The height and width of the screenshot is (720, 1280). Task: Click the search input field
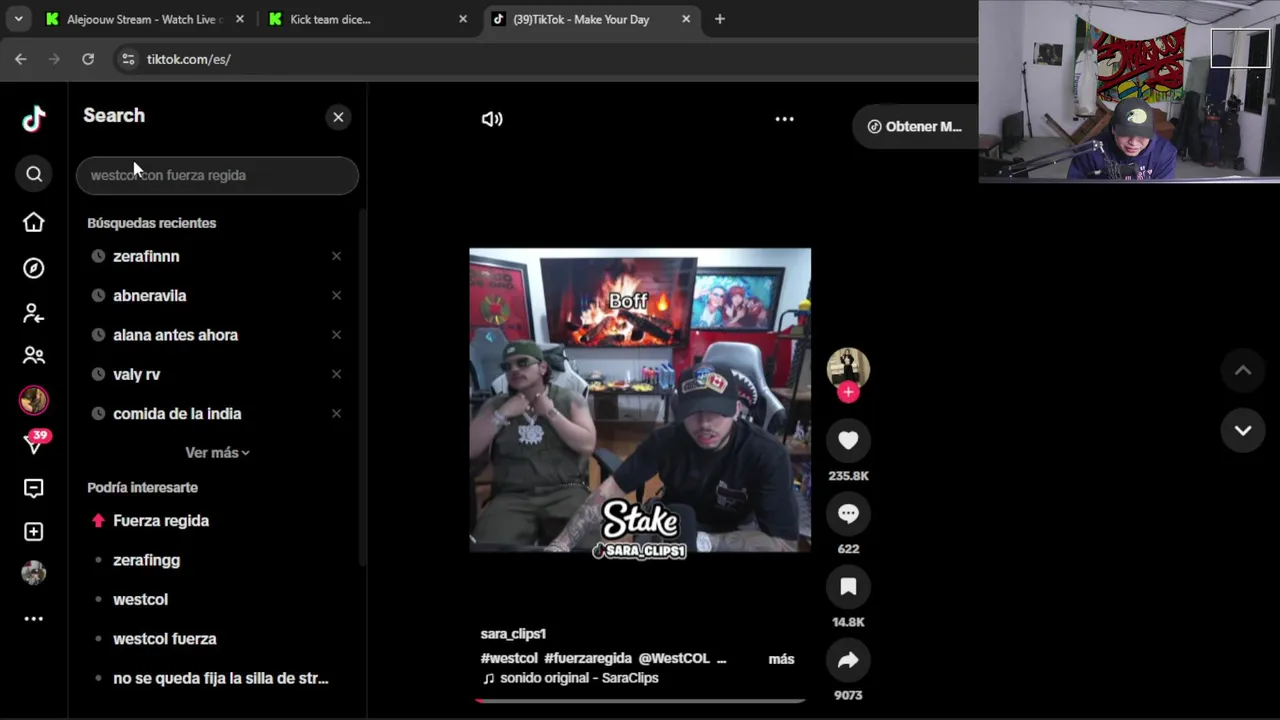(217, 175)
